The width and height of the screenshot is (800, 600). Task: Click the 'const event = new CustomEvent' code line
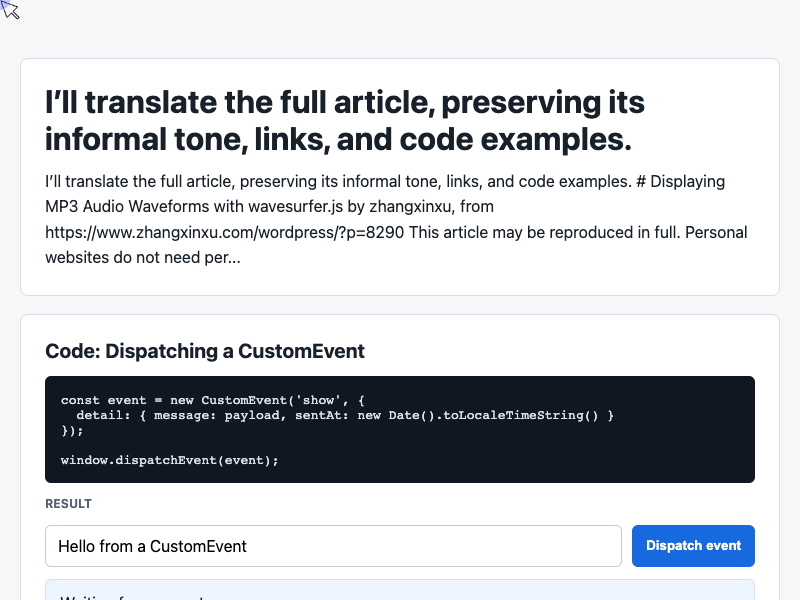[x=213, y=400]
